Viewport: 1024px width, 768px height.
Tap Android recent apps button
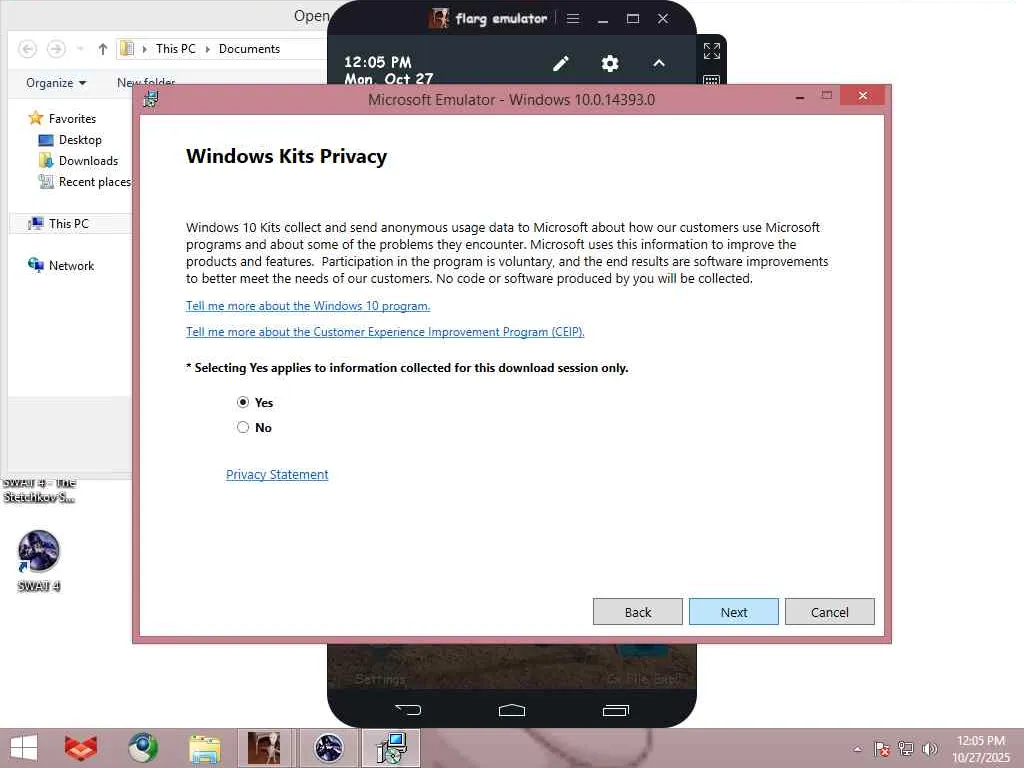click(615, 710)
